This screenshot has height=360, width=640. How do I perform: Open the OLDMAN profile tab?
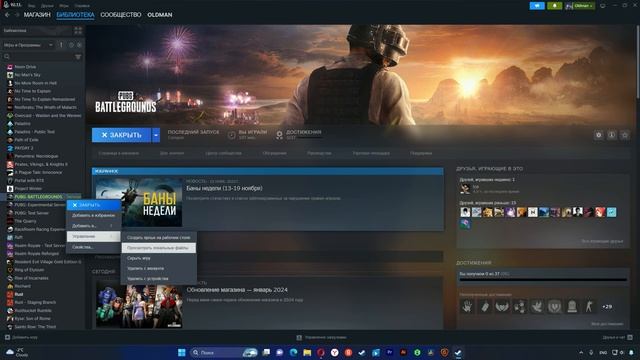click(x=160, y=15)
